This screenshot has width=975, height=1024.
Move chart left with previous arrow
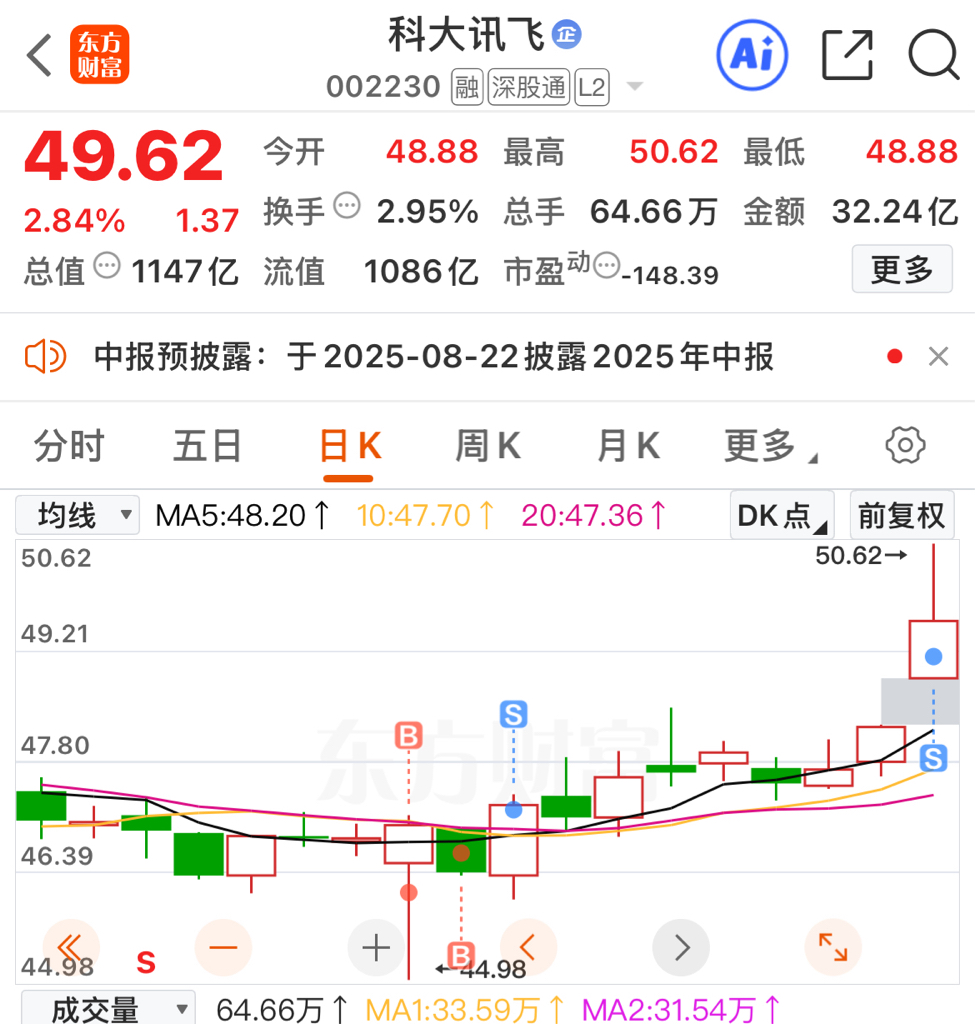(528, 948)
